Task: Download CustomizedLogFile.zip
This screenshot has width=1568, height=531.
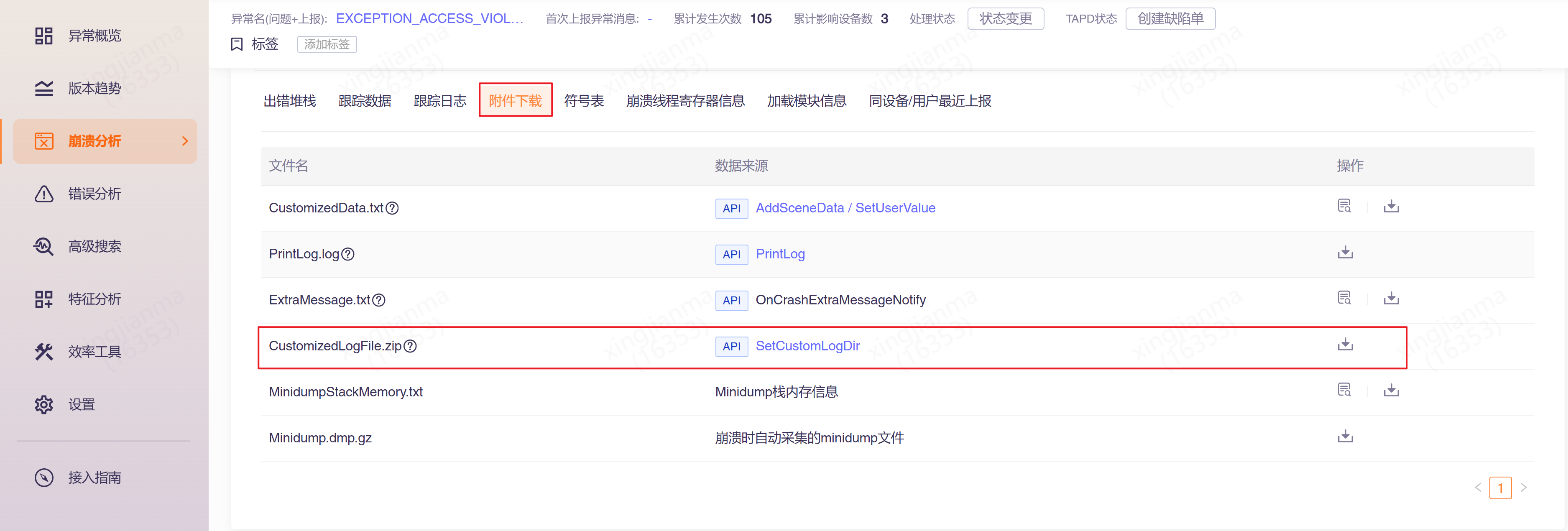Action: (1345, 344)
